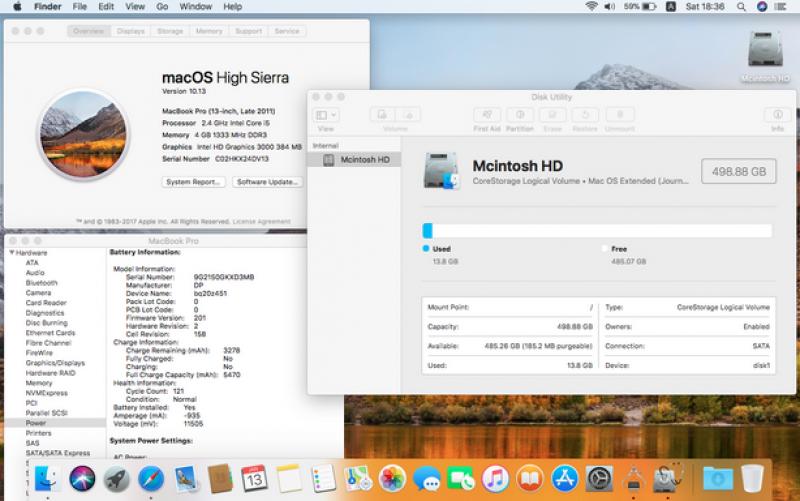The width and height of the screenshot is (800, 501).
Task: Click the System Report... button
Action: coord(193,182)
